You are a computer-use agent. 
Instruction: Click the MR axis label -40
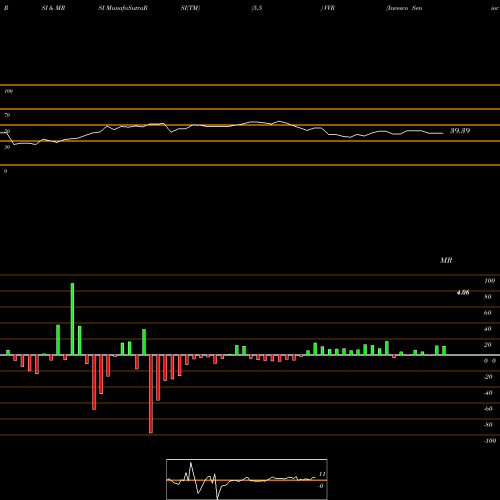coord(488,393)
